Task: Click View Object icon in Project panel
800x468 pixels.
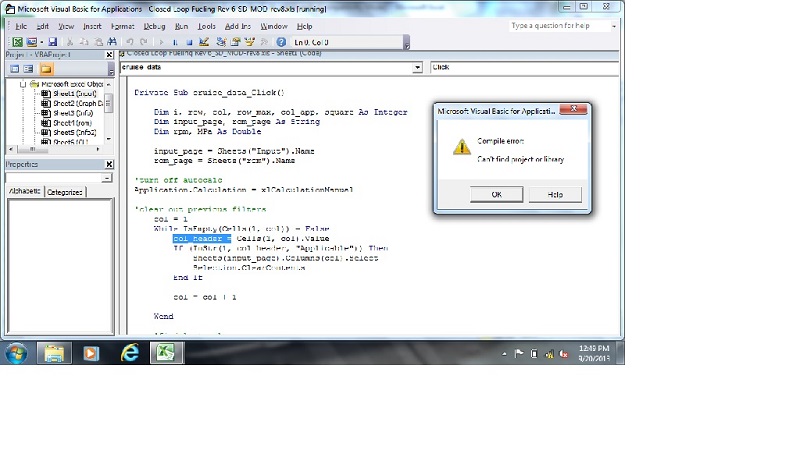Action: pyautogui.click(x=29, y=69)
